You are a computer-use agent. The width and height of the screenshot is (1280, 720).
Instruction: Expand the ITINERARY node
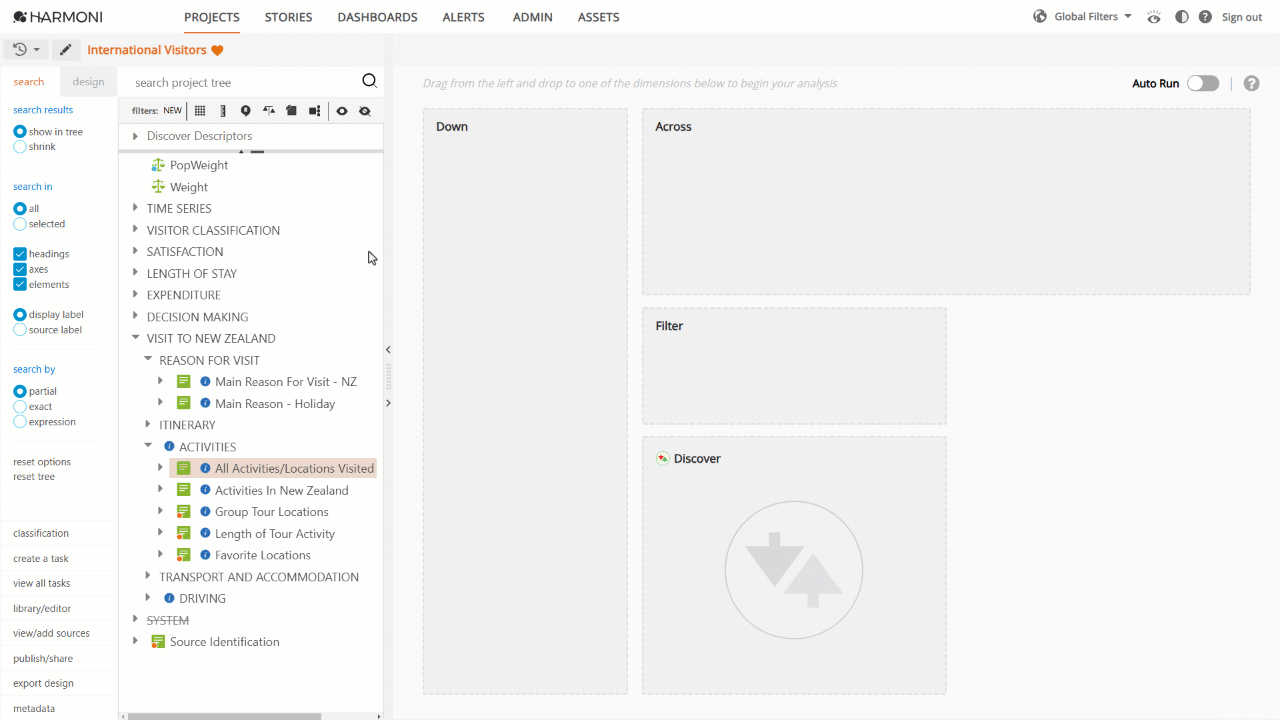coord(148,425)
